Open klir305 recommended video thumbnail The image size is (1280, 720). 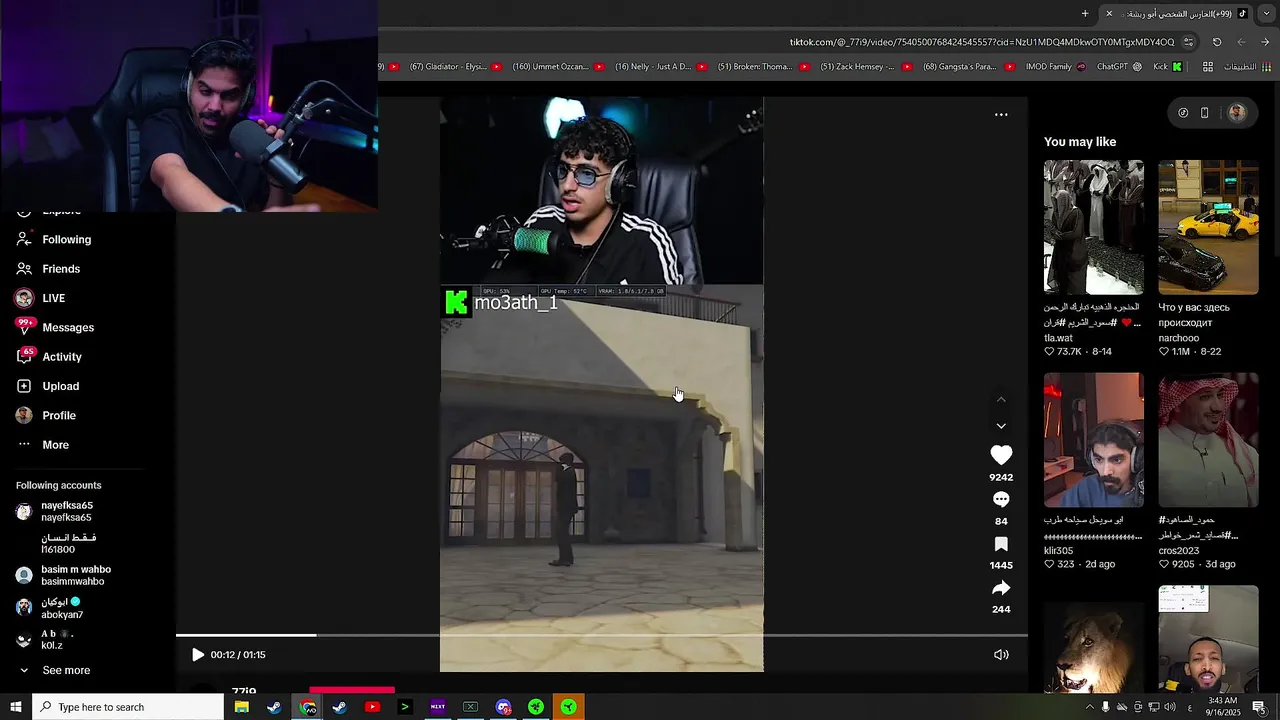point(1094,440)
